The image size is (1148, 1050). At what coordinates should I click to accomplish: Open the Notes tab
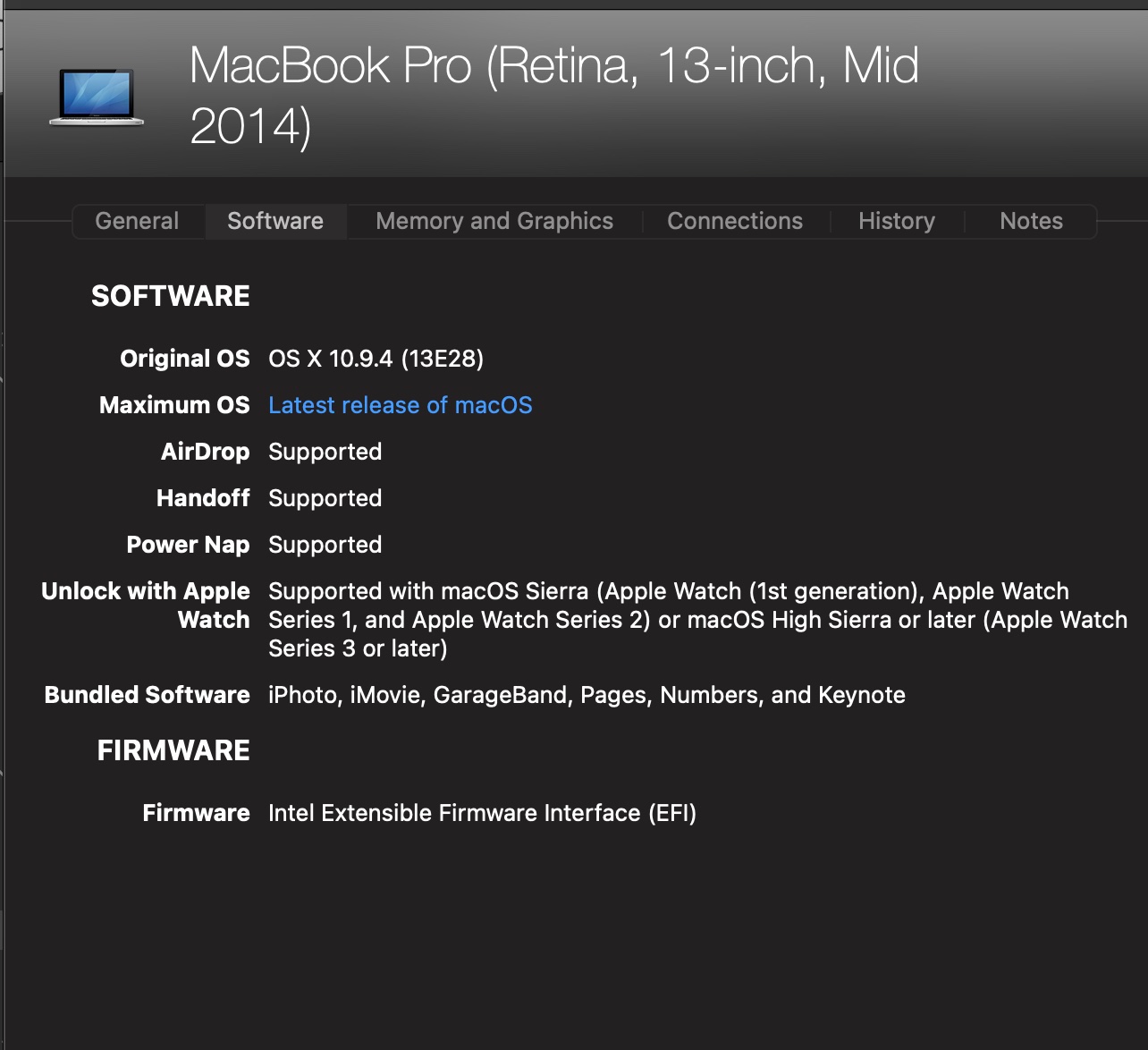(1031, 221)
